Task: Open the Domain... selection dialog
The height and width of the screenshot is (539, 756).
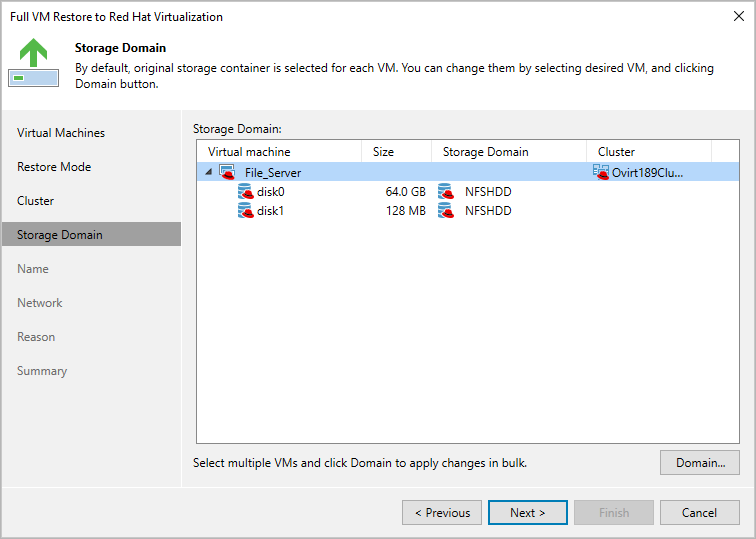Action: (x=700, y=463)
